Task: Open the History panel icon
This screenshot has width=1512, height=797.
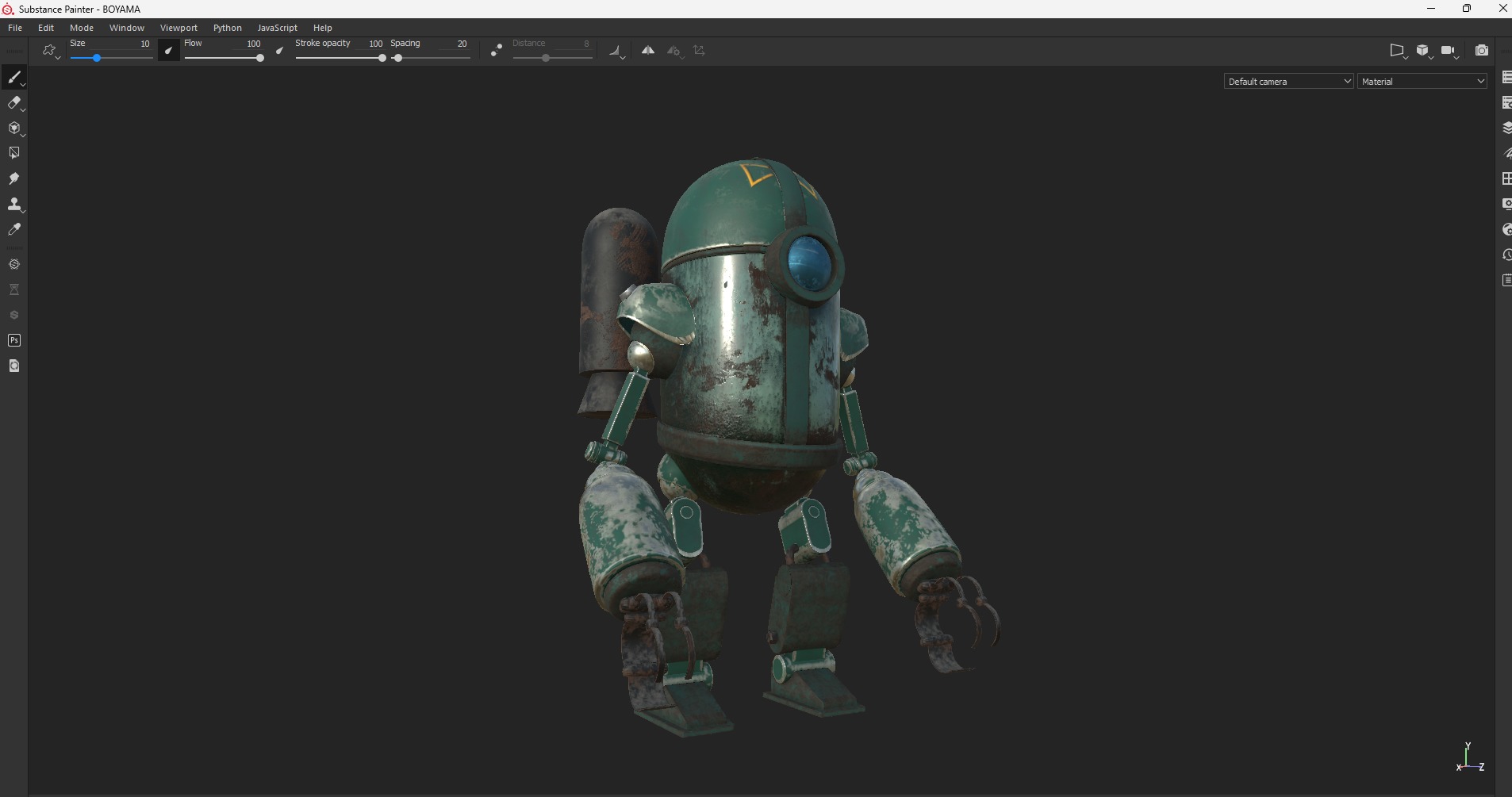Action: pyautogui.click(x=1506, y=255)
